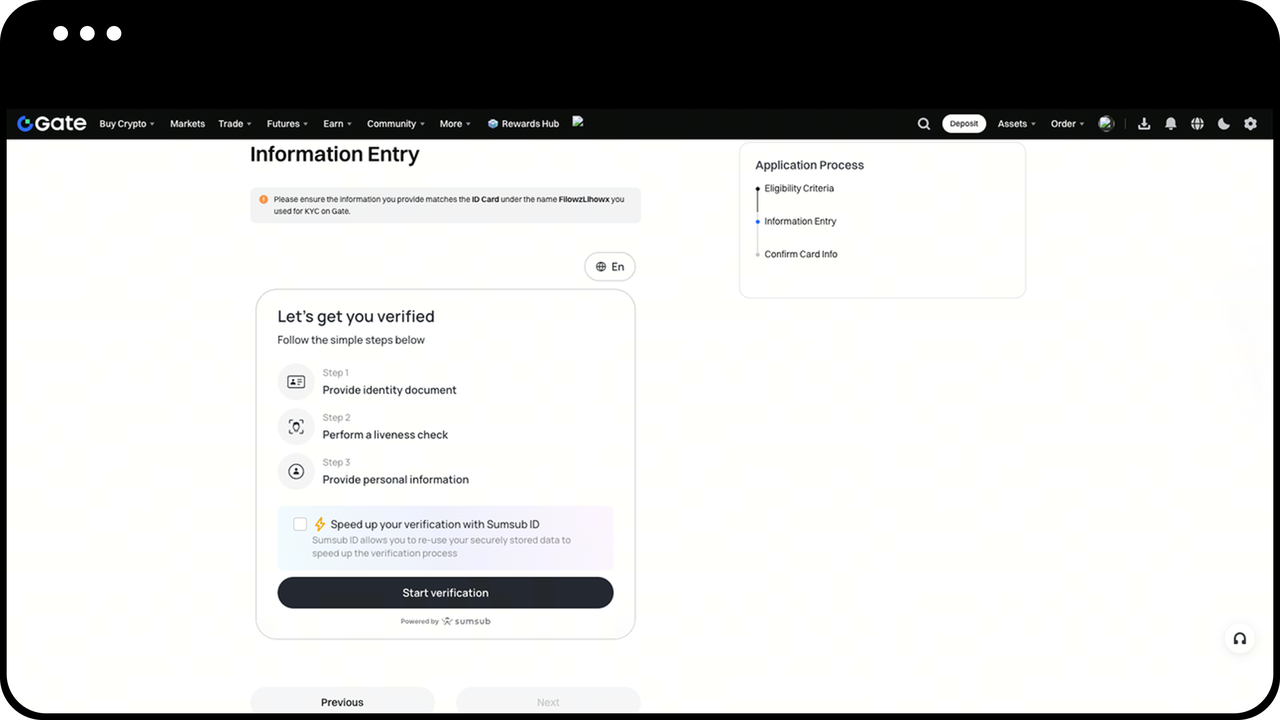The image size is (1280, 720).
Task: Open the Assets dropdown menu
Action: 1016,124
